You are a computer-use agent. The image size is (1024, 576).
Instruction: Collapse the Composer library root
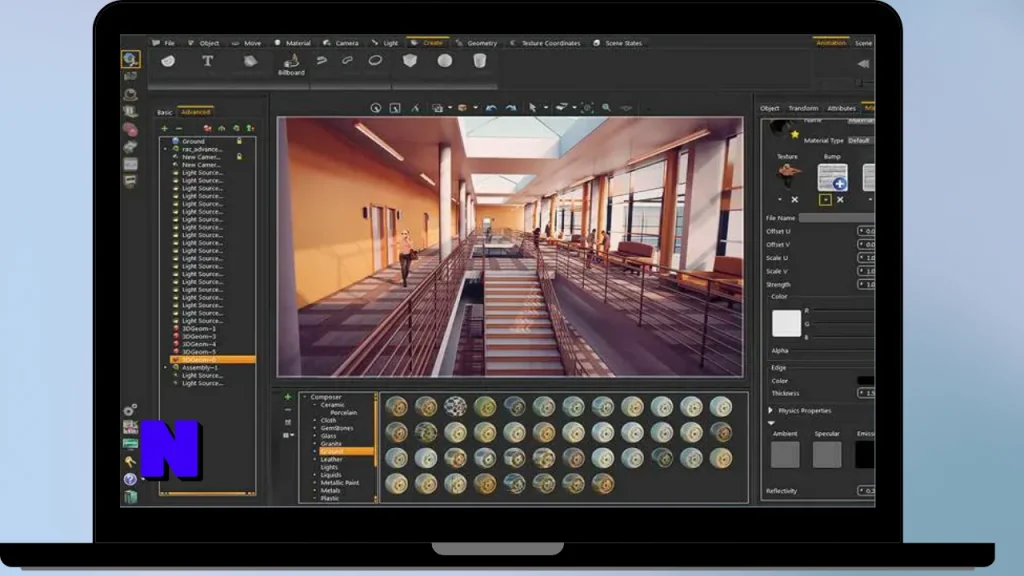pyautogui.click(x=304, y=397)
